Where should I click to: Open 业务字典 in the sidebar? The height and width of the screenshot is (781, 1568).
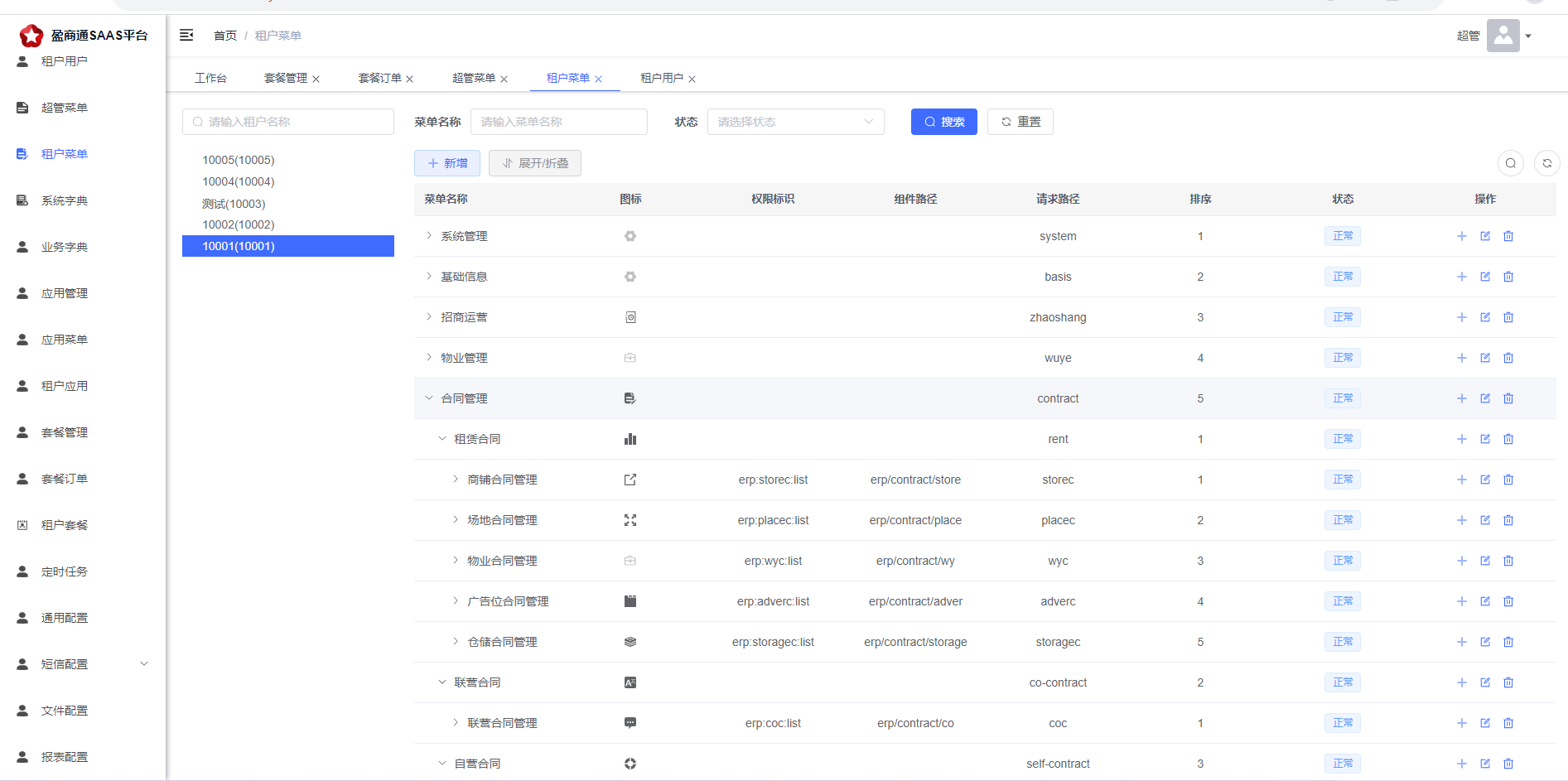pyautogui.click(x=65, y=247)
